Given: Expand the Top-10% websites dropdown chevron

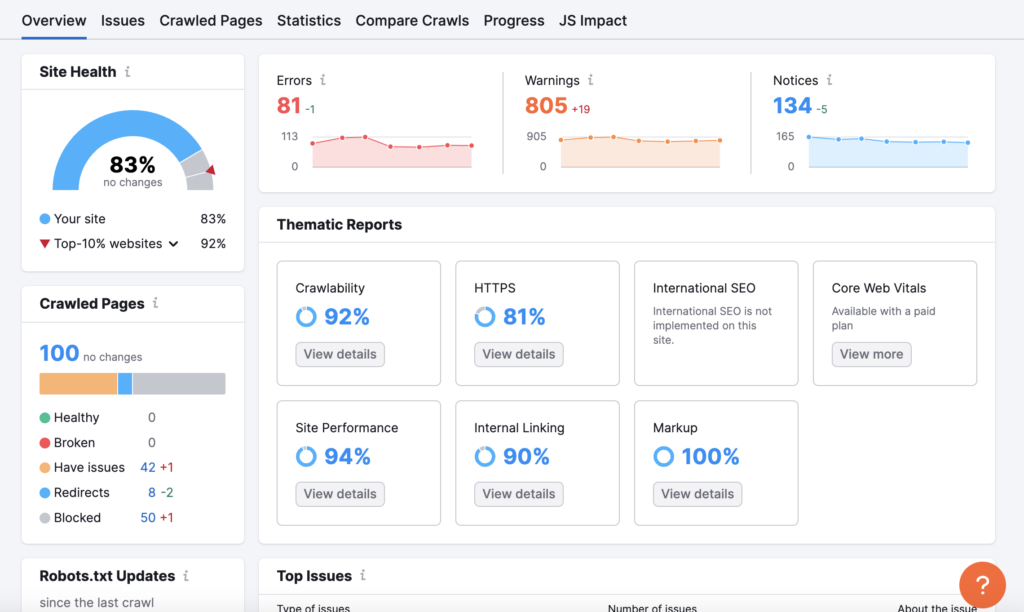Looking at the screenshot, I should (x=173, y=244).
